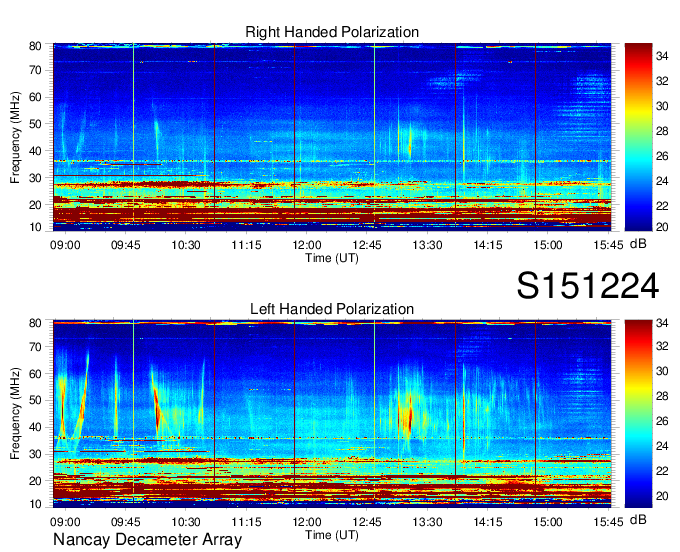Screen dimensions: 680x552
Task: Click '12:00' time tick under Right Handed plot
Action: point(307,245)
